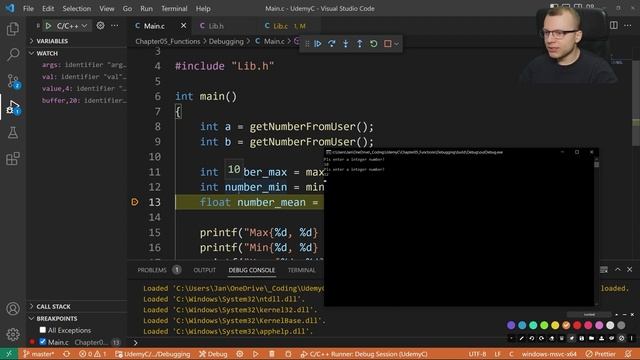Open the Run and Debug view
640x360 pixels.
pos(13,107)
